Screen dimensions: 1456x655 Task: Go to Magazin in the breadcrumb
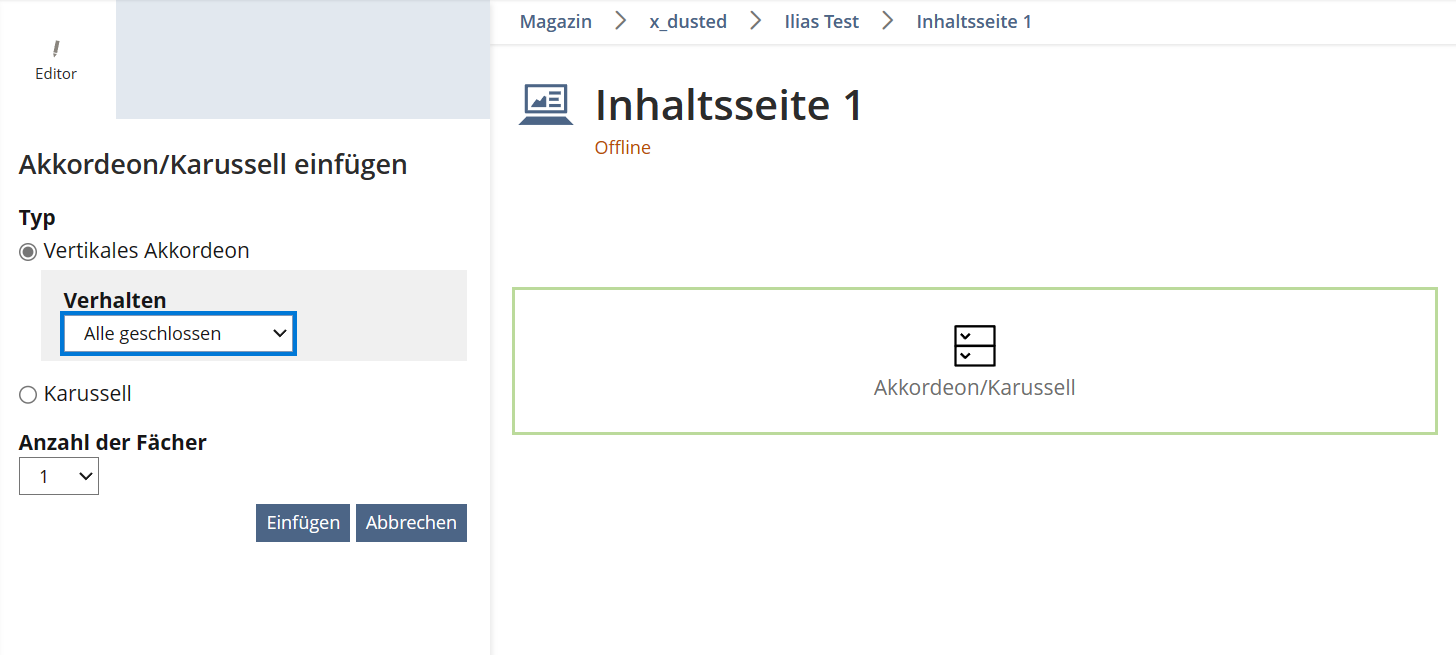pyautogui.click(x=555, y=21)
